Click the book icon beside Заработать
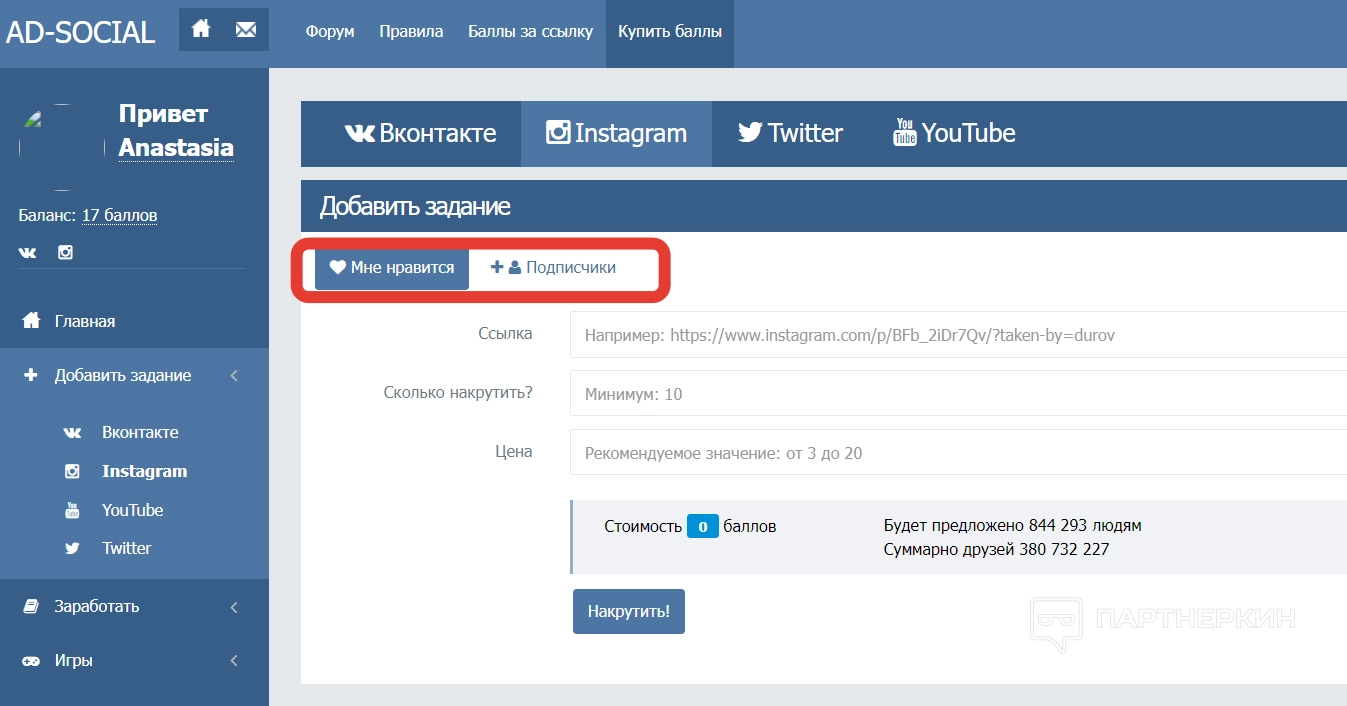 pos(31,606)
